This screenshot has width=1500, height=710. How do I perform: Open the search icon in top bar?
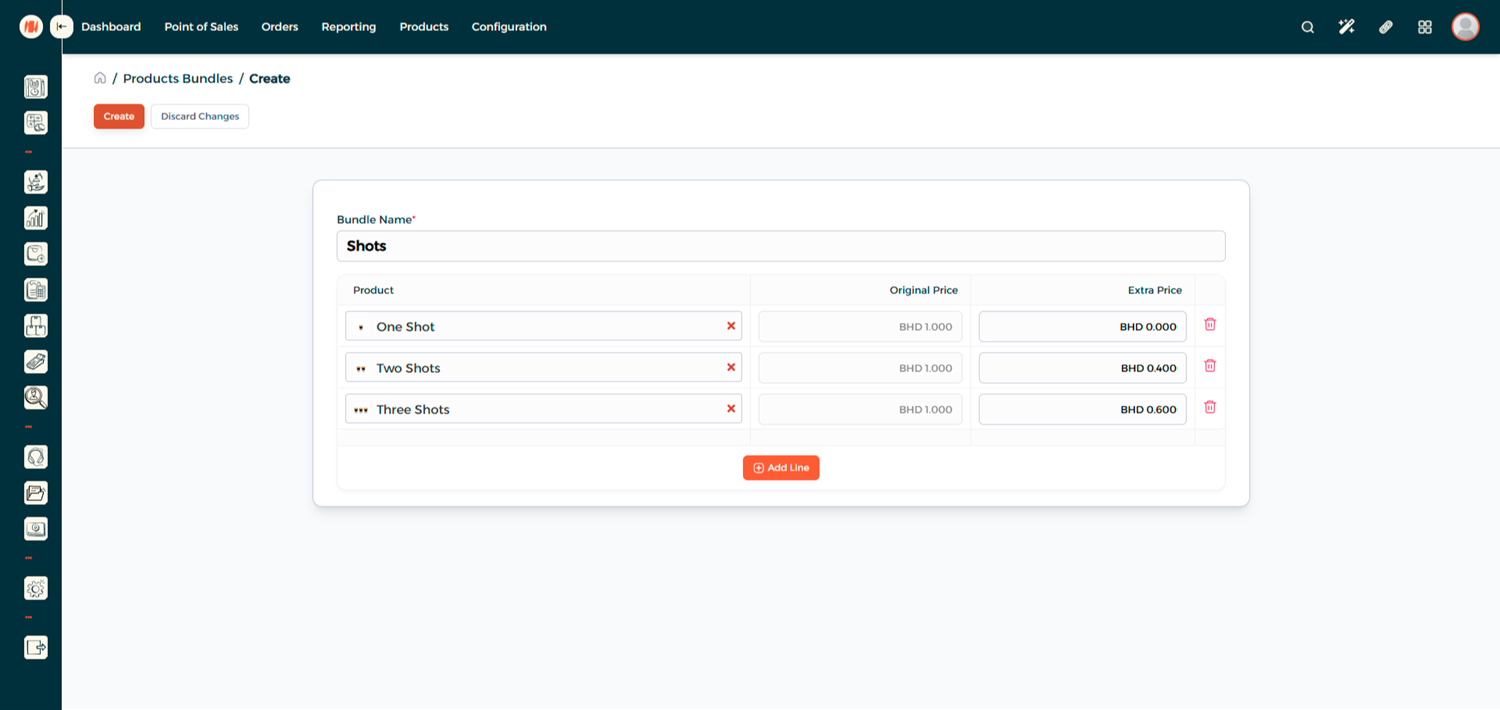1307,27
